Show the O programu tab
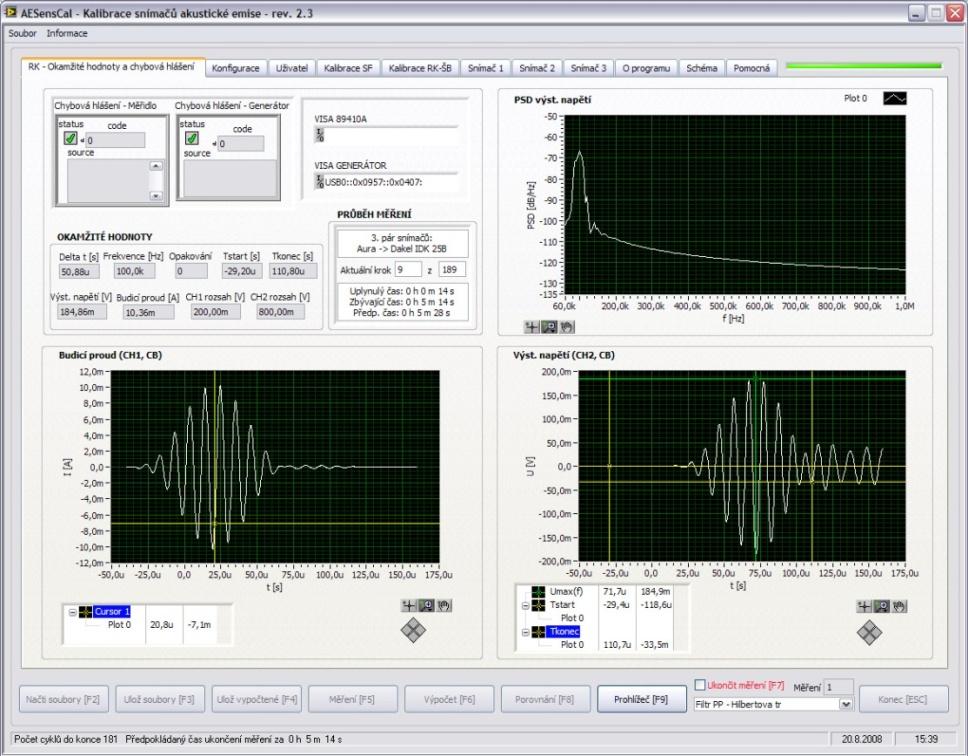 click(646, 68)
